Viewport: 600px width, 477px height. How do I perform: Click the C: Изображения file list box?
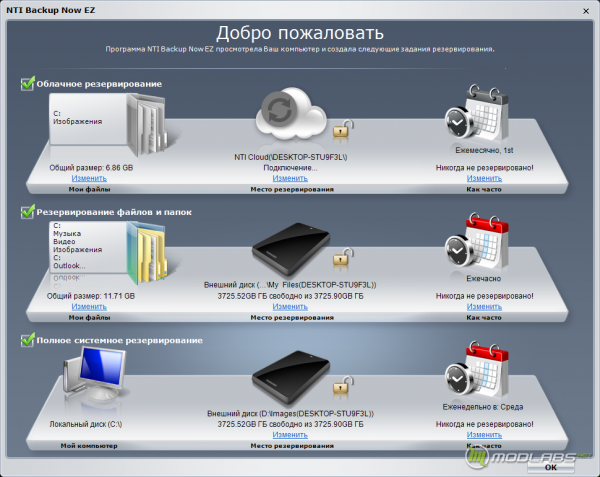[x=88, y=119]
